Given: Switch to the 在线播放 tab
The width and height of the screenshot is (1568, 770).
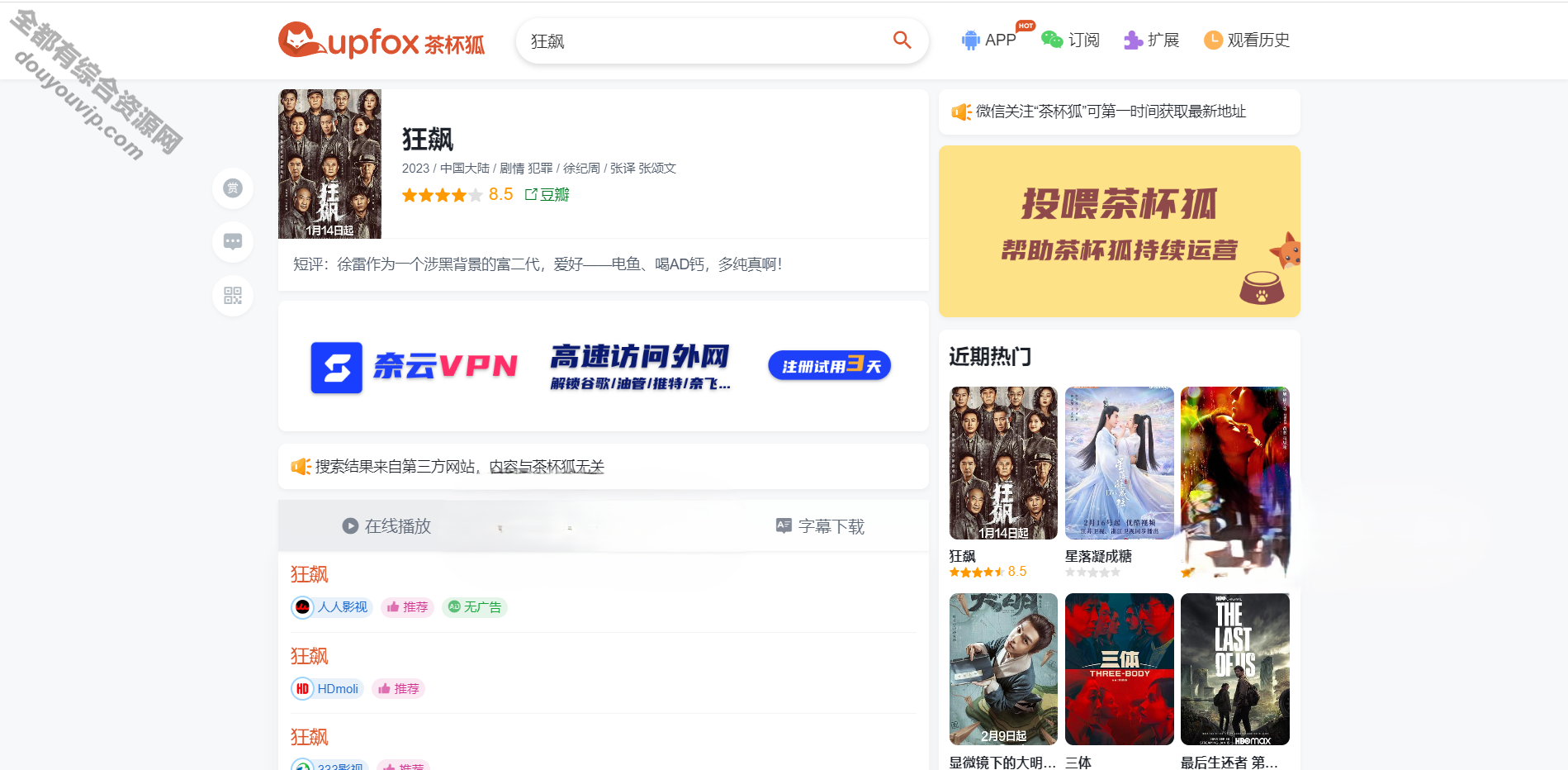Looking at the screenshot, I should pyautogui.click(x=386, y=526).
